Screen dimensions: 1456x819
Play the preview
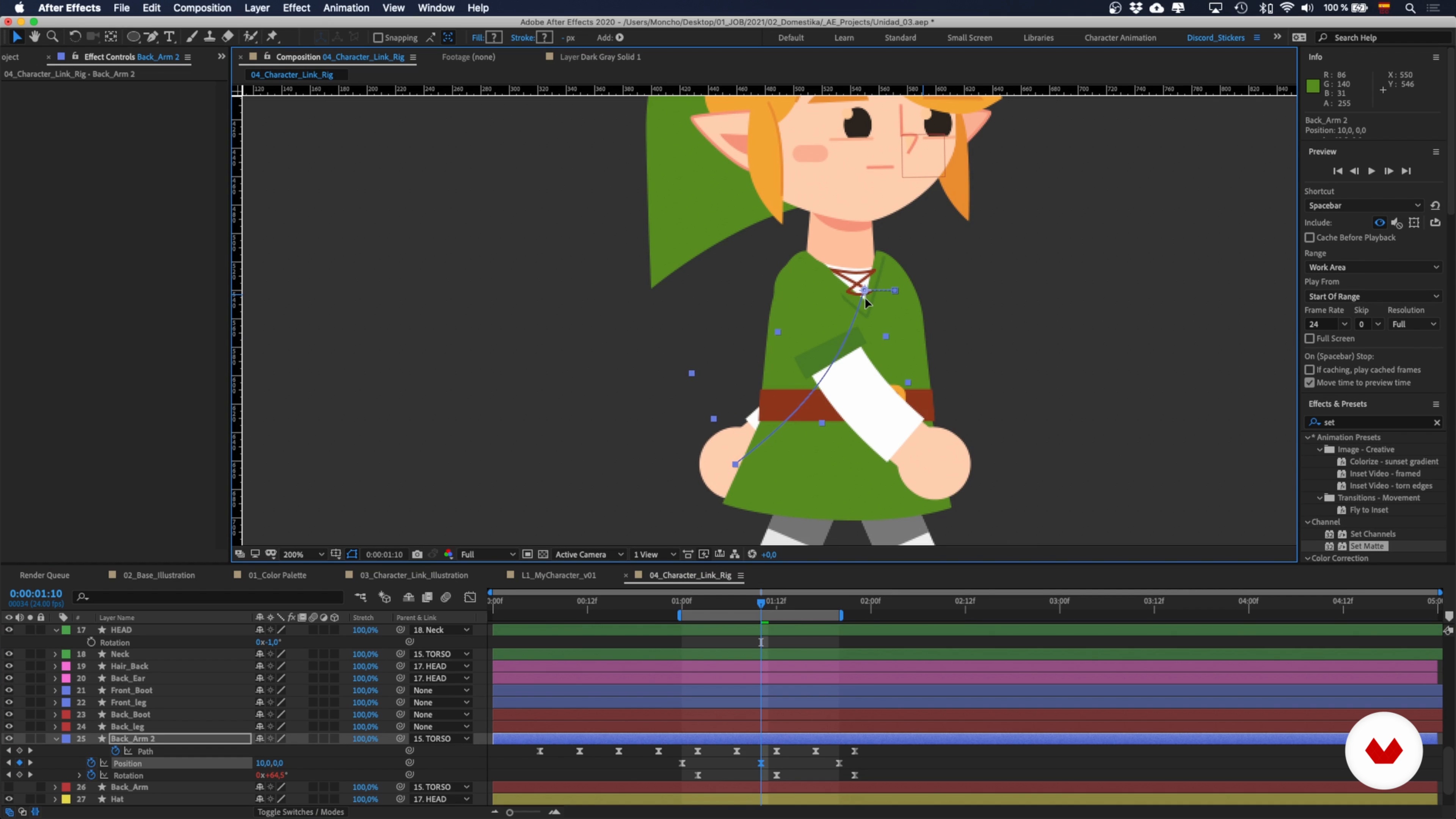(x=1372, y=171)
